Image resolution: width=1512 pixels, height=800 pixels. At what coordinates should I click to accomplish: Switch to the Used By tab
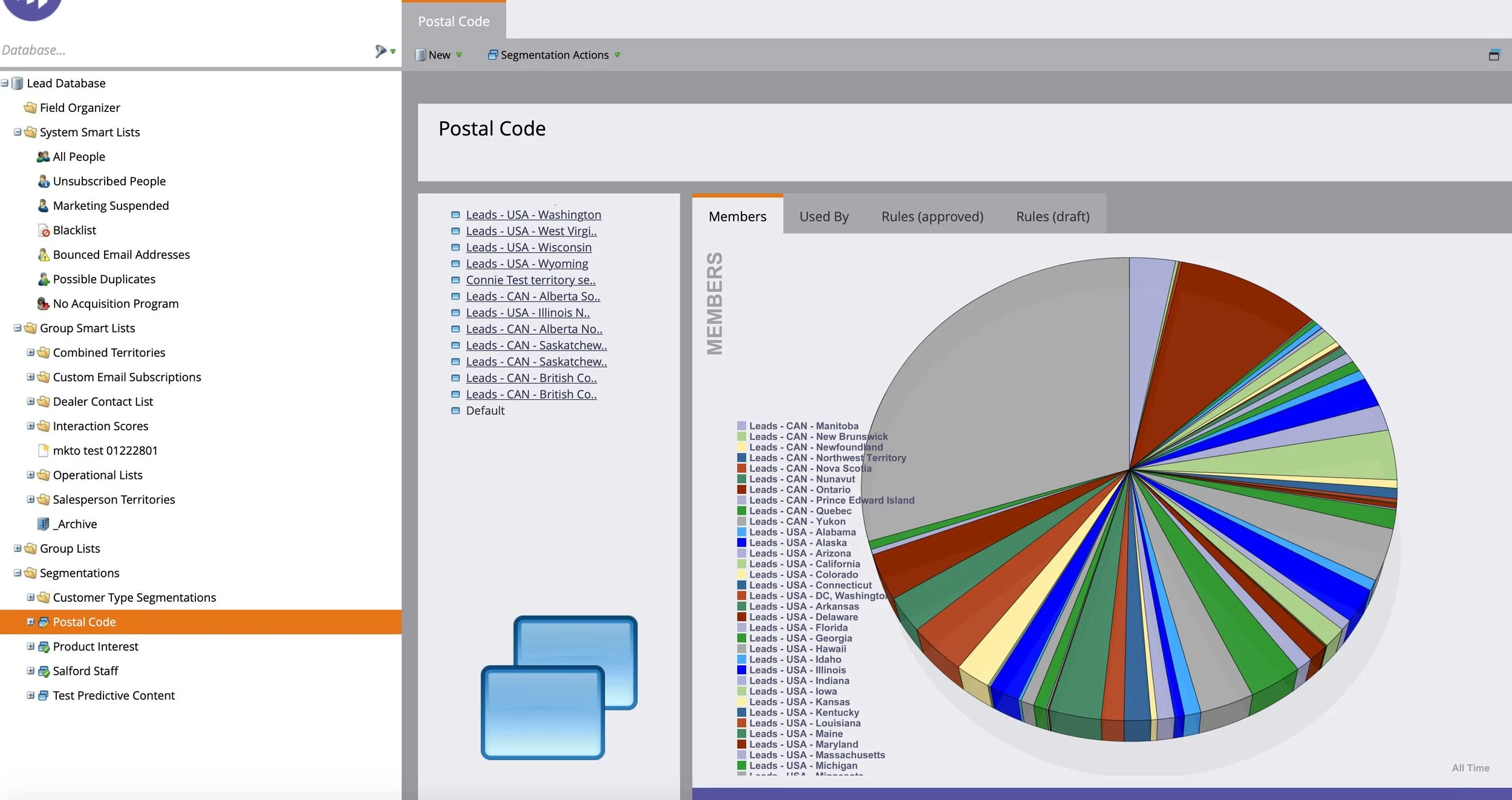click(x=824, y=216)
